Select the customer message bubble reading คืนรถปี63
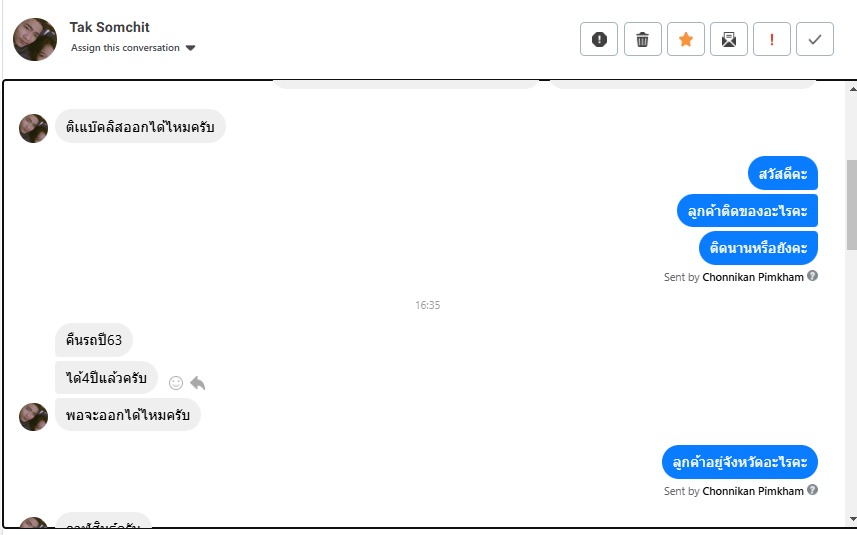Viewport: 857px width, 535px height. tap(94, 340)
